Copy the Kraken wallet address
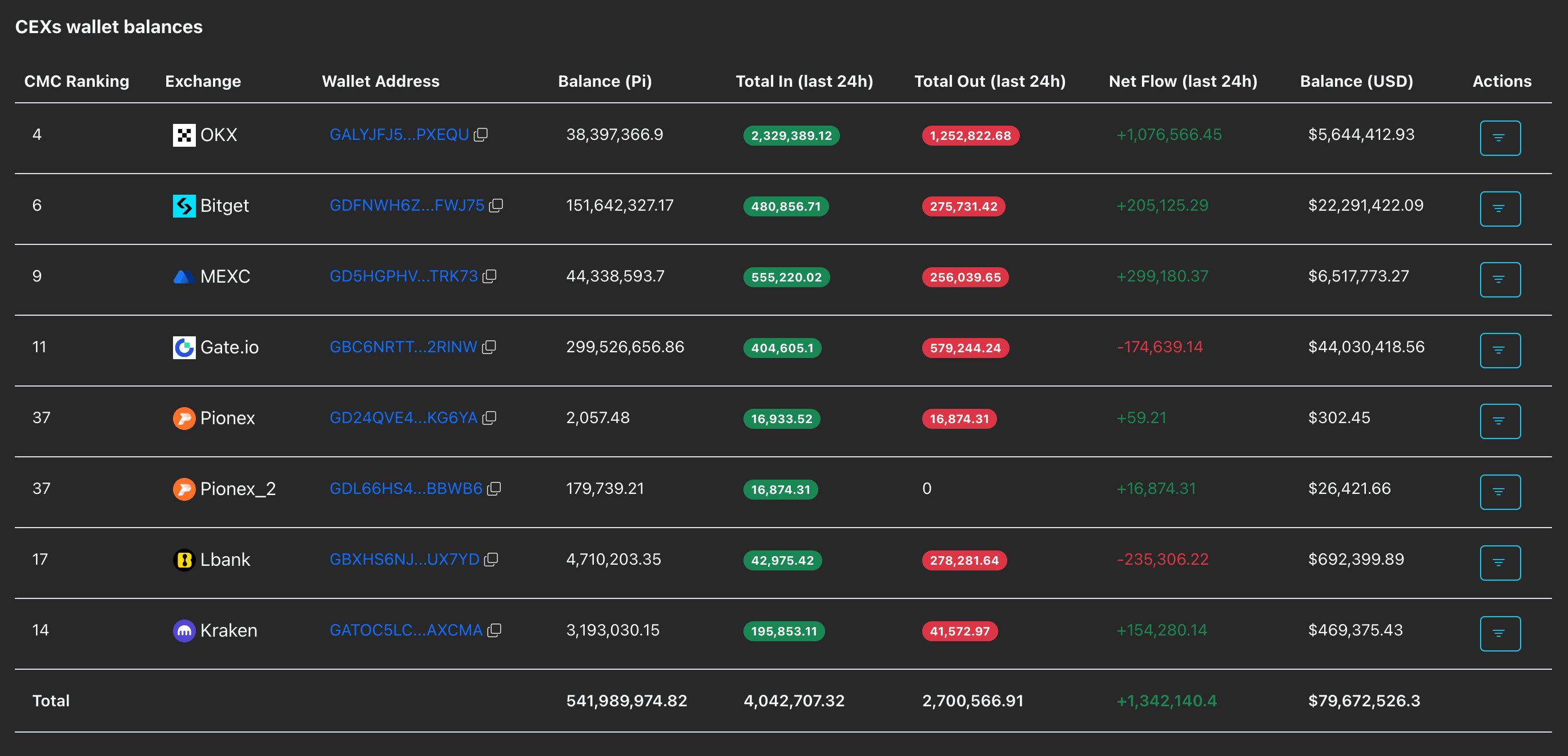Viewport: 1568px width, 756px height. (x=494, y=630)
